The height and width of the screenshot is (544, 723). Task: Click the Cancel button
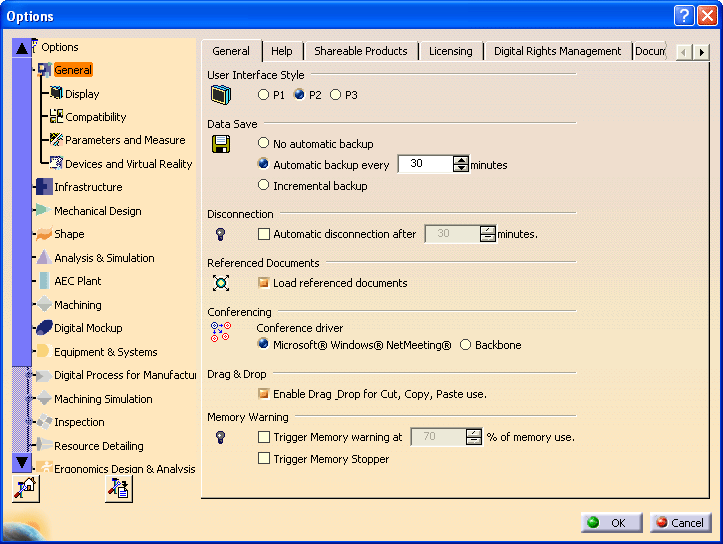click(x=680, y=522)
